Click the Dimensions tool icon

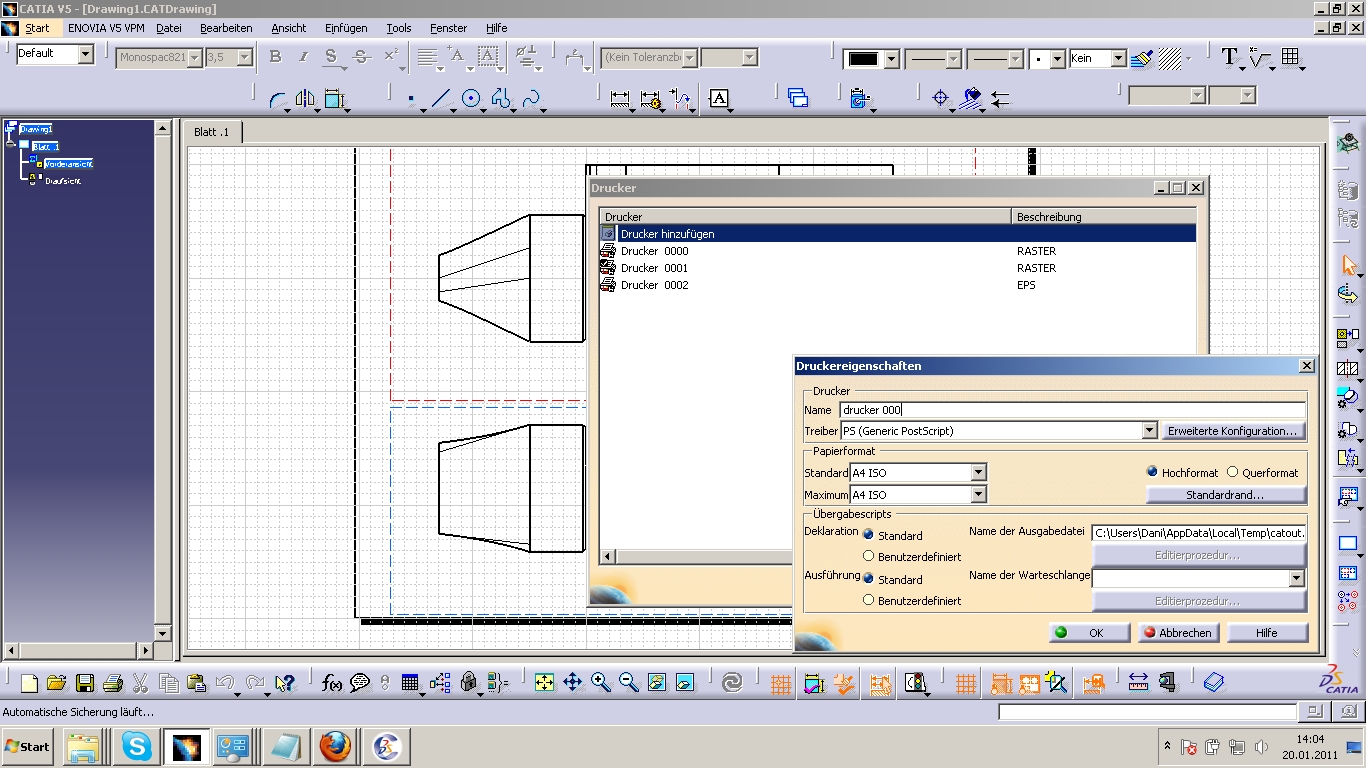pos(620,98)
